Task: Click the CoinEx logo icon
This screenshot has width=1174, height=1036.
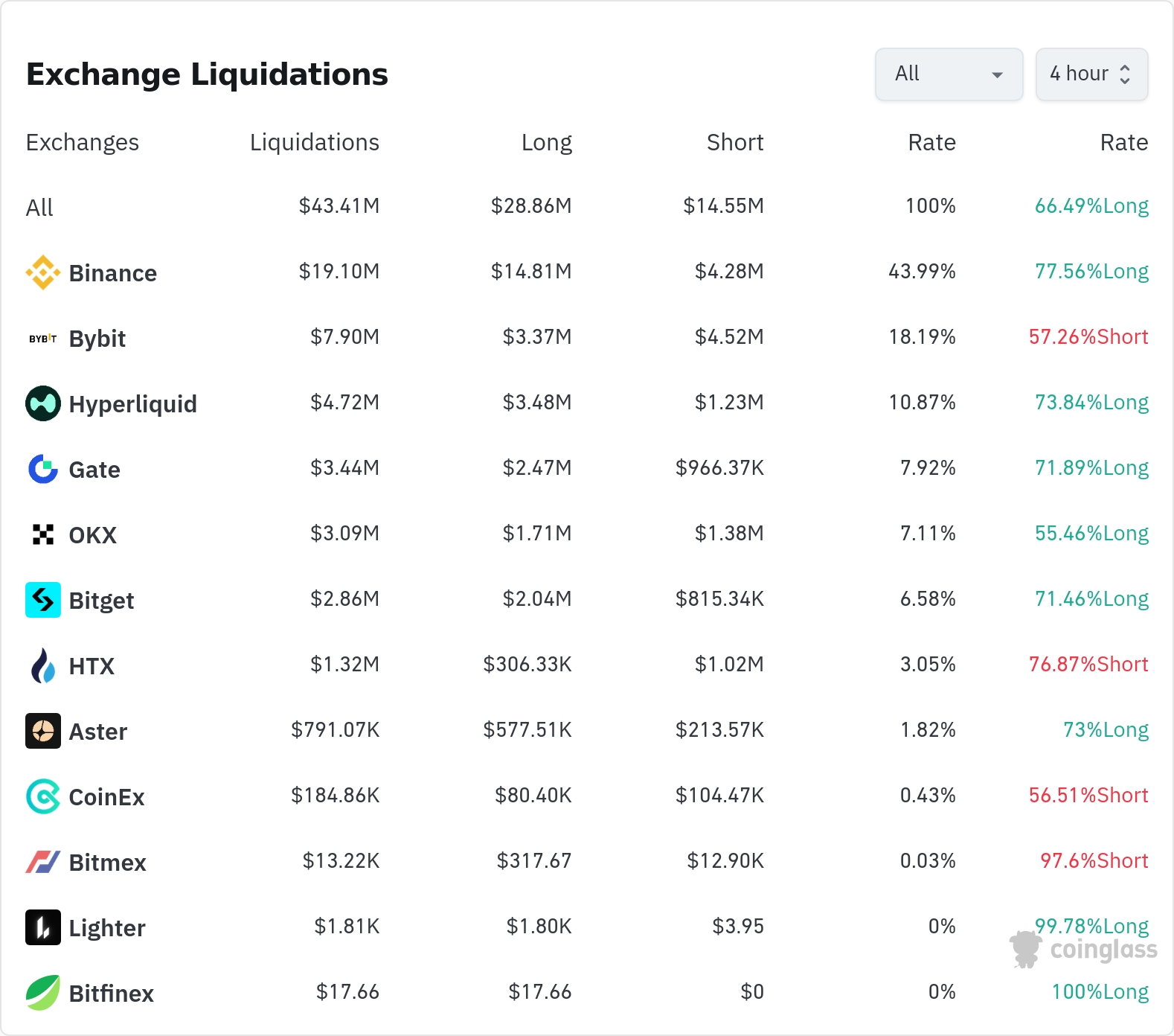Action: point(43,796)
